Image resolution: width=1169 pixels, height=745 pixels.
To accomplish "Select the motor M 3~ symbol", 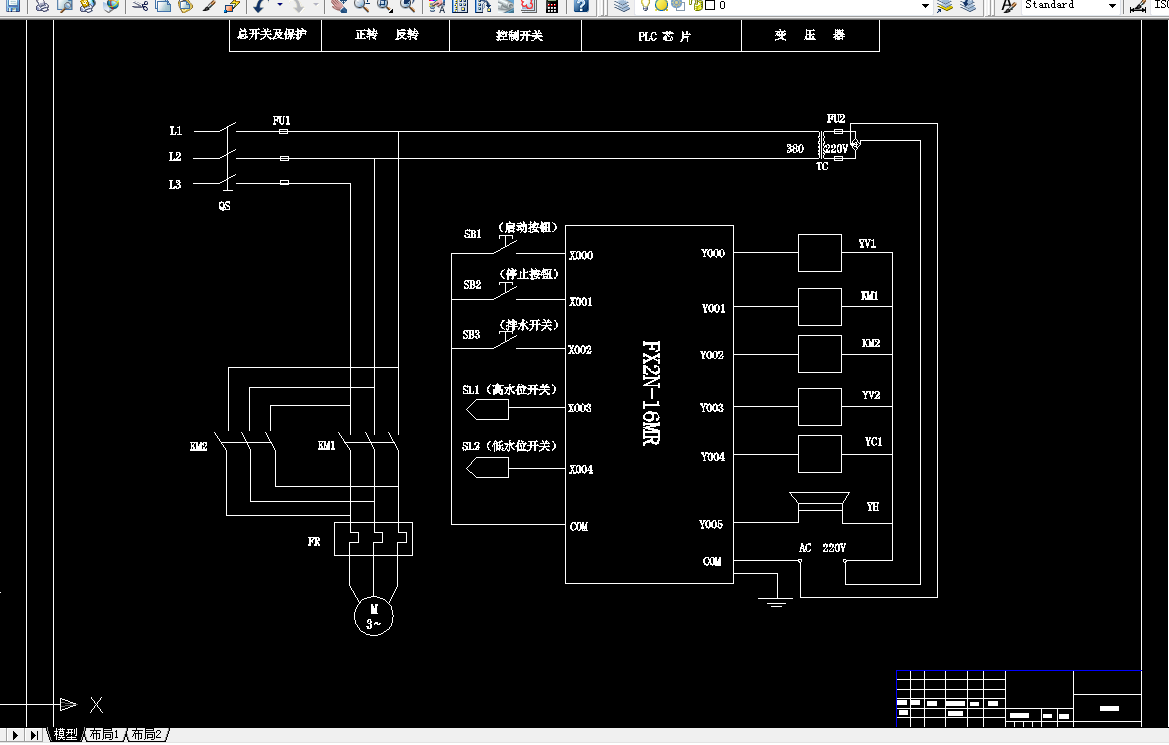I will pyautogui.click(x=374, y=616).
